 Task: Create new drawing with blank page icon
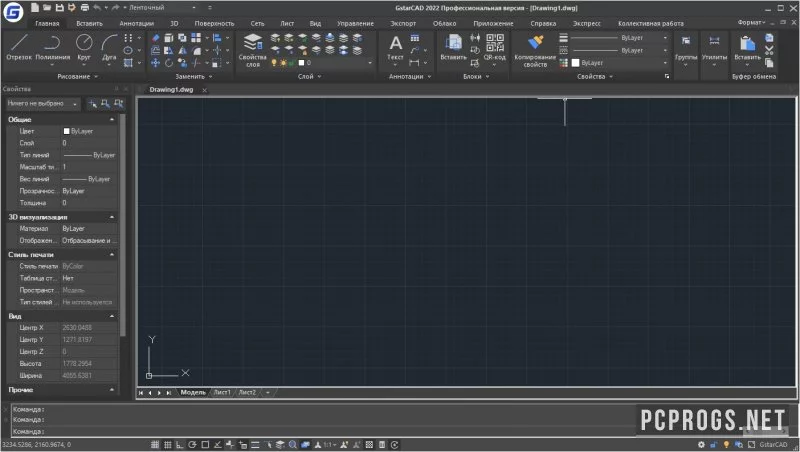click(35, 8)
